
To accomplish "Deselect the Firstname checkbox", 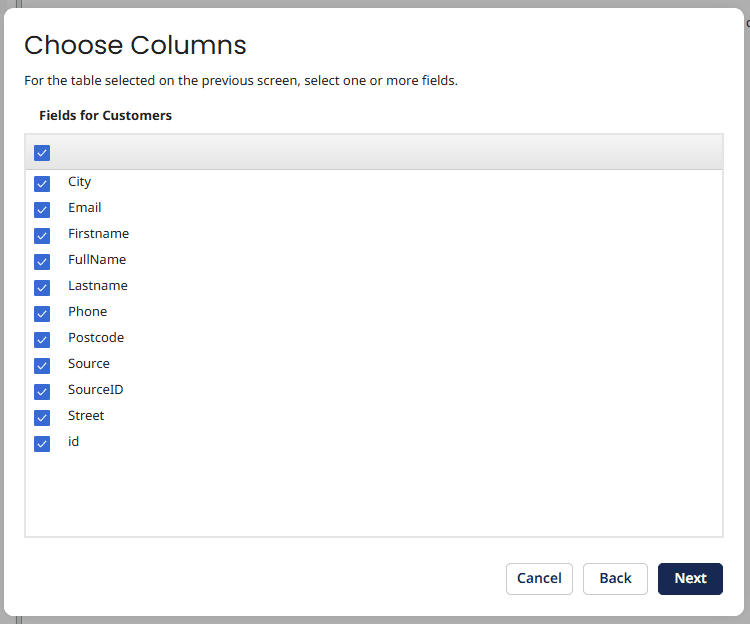I will [x=42, y=236].
